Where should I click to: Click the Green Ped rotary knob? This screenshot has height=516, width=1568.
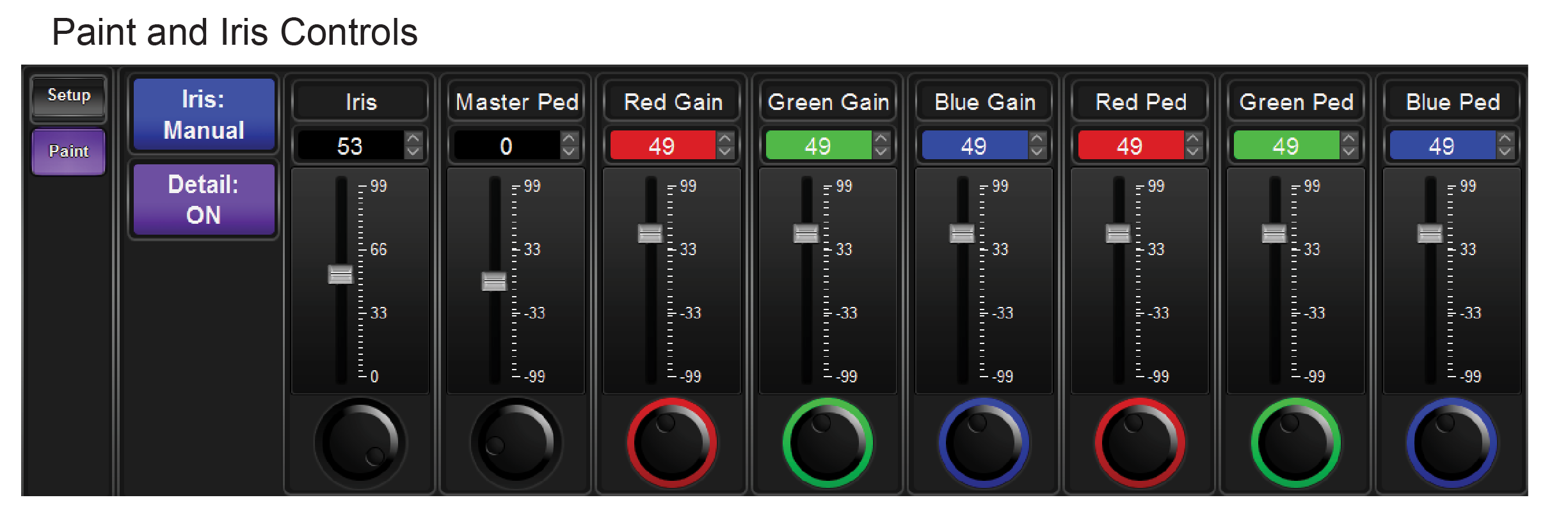1296,442
